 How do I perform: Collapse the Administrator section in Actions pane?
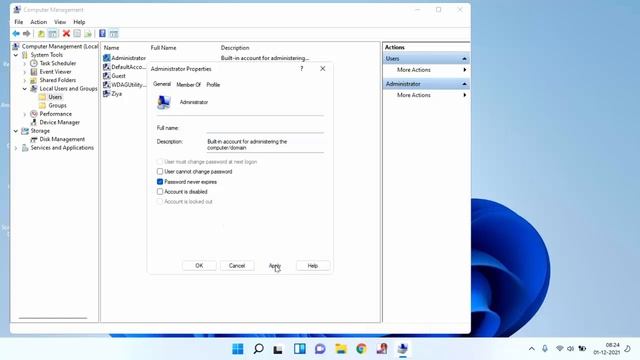(x=464, y=84)
